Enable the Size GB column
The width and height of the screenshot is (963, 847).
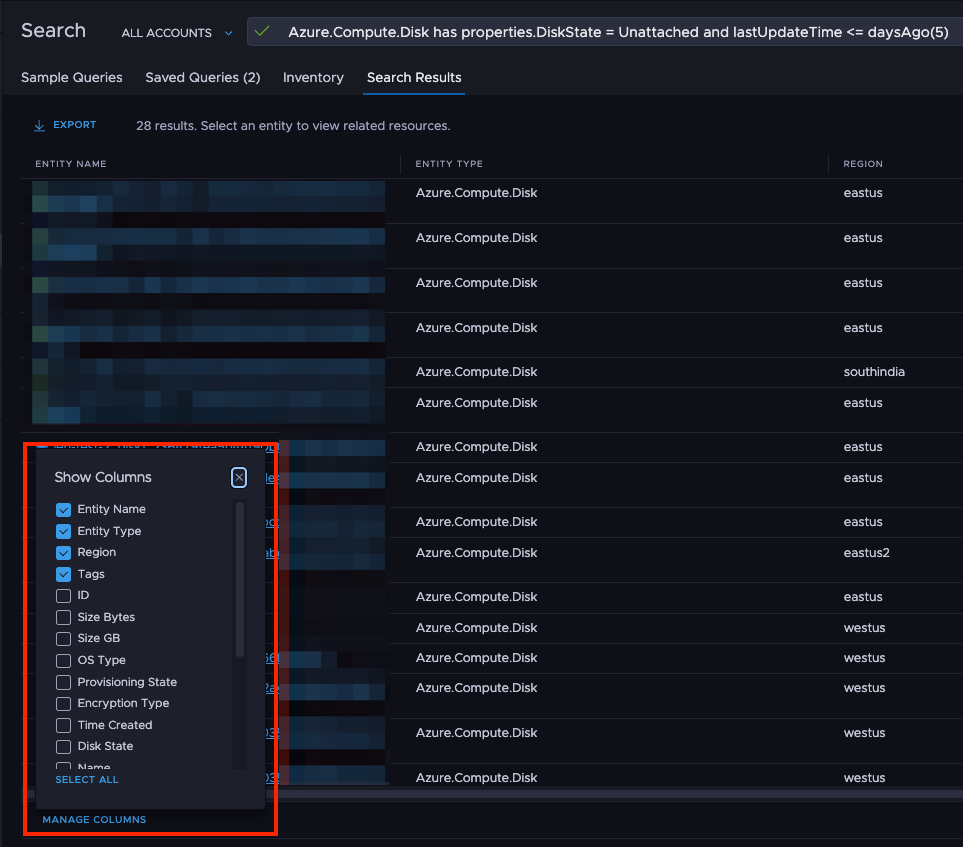(63, 638)
